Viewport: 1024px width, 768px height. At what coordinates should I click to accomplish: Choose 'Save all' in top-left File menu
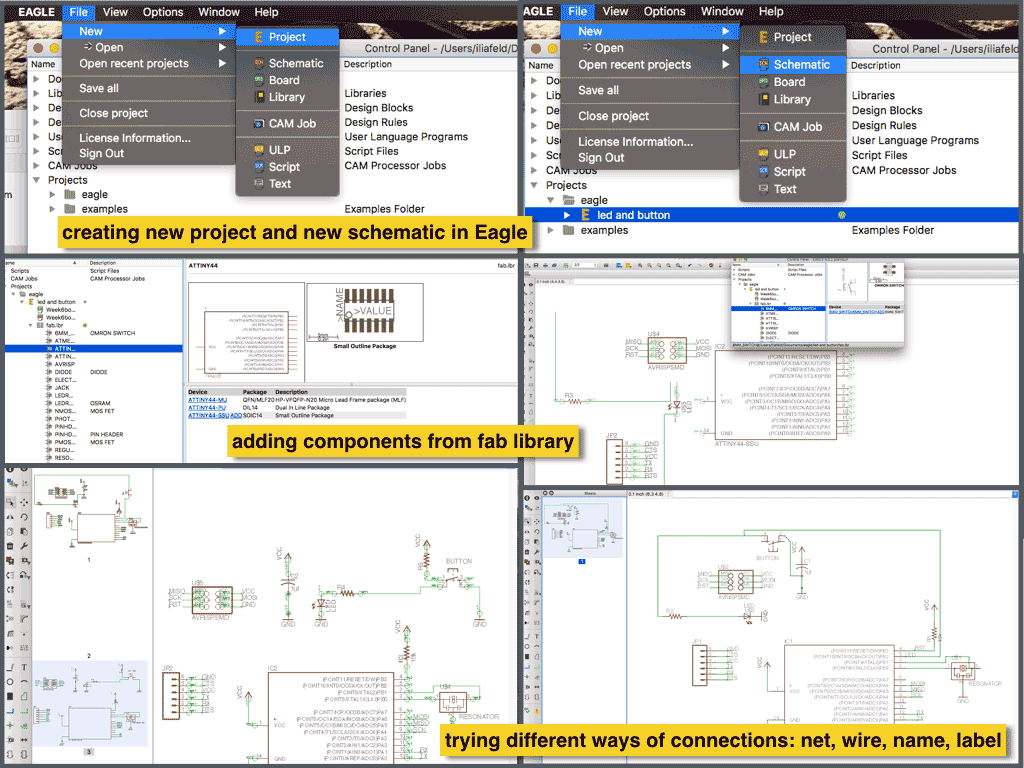[99, 88]
